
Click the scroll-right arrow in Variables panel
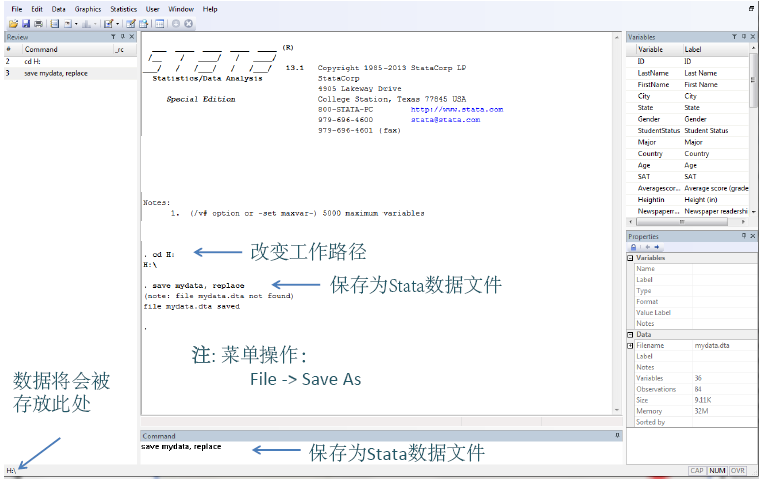pos(743,222)
